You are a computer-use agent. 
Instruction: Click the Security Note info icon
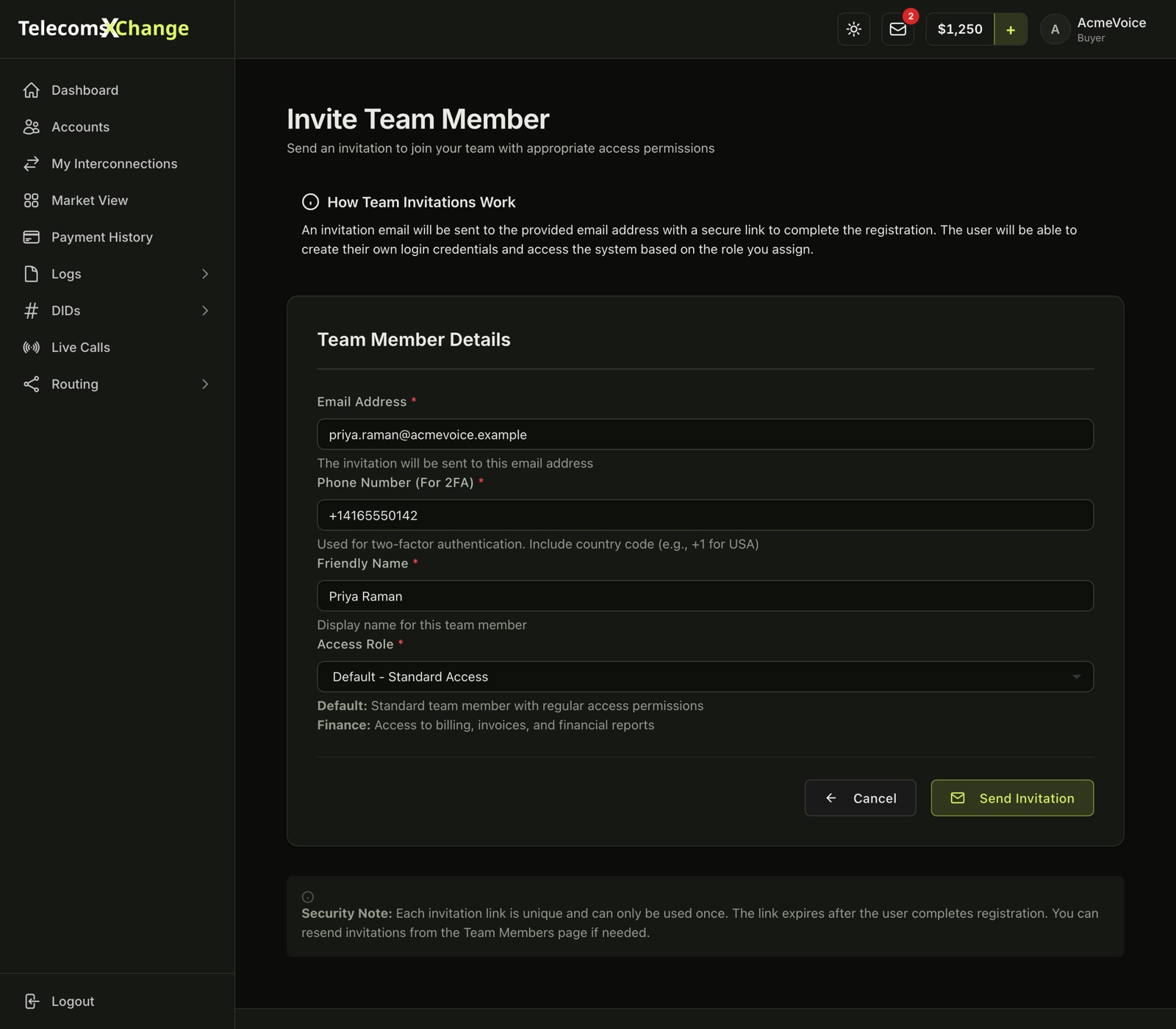coord(308,897)
